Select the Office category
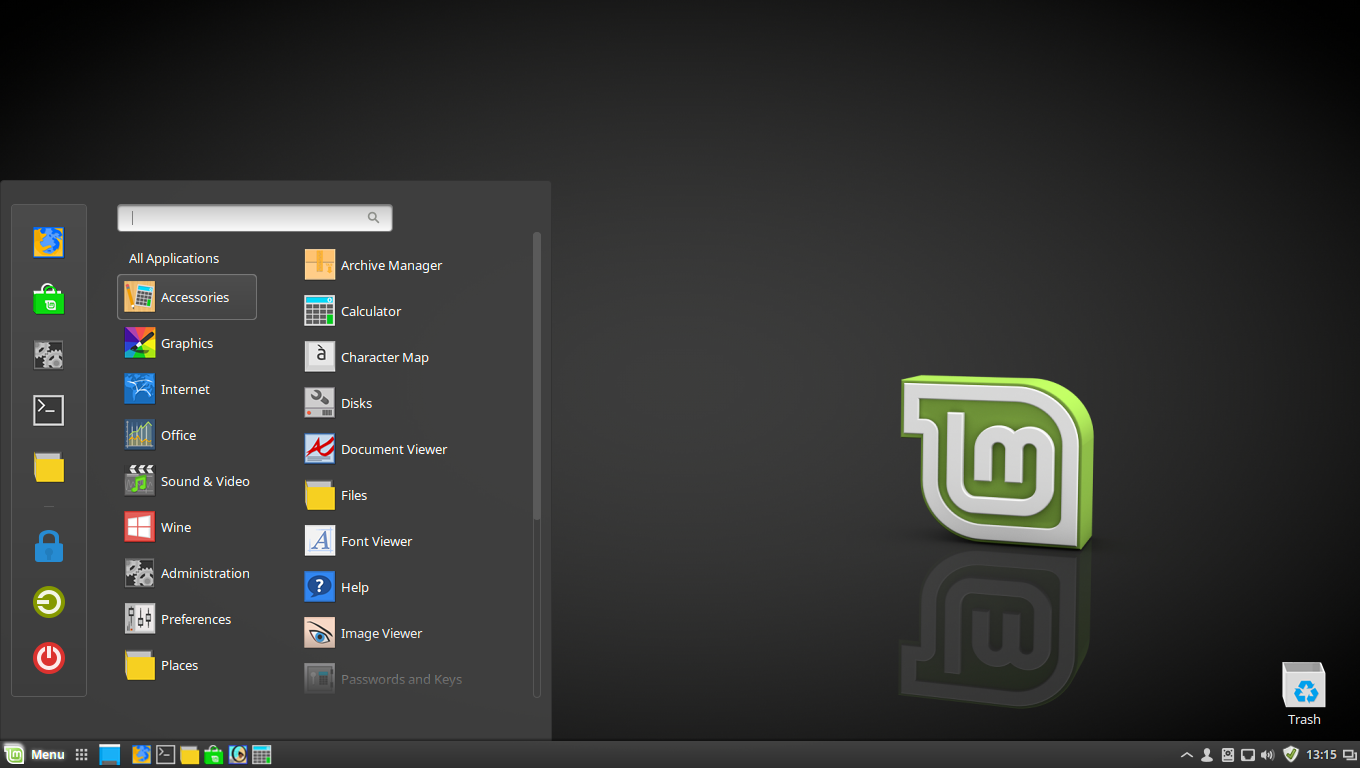Screen dimensions: 1360x768 [x=187, y=435]
